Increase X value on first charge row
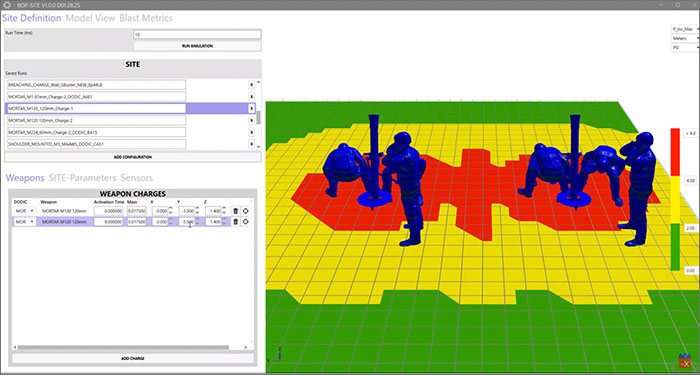 [171, 208]
